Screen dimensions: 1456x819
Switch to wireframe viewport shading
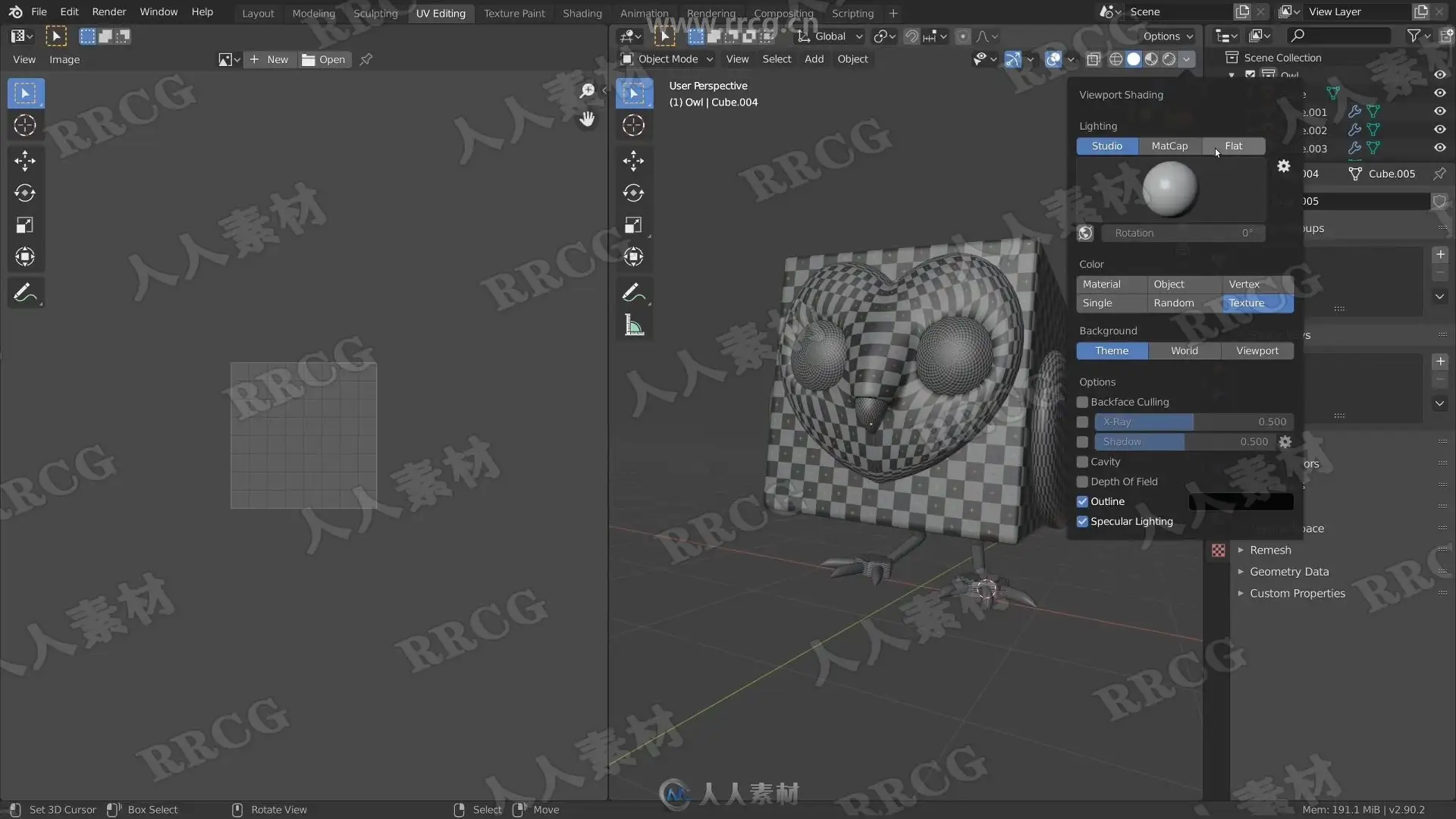coord(1116,59)
